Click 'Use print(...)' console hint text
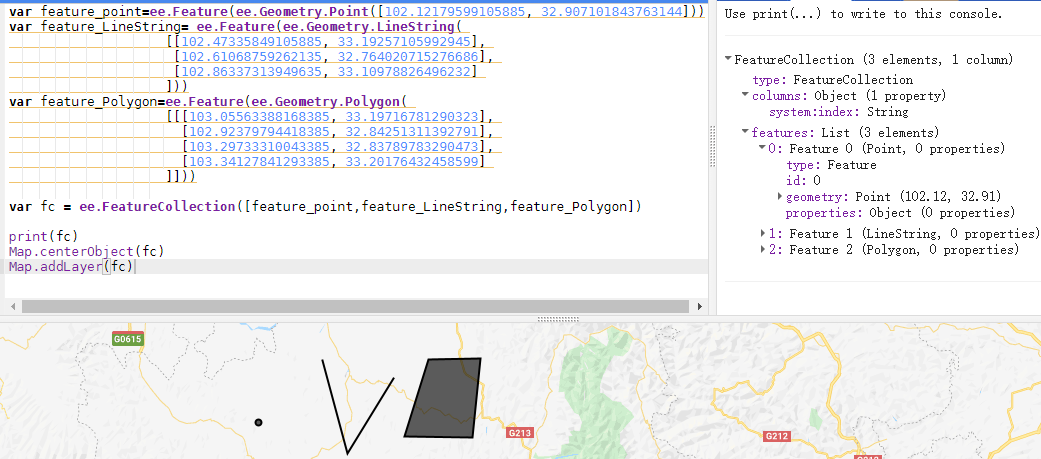The width and height of the screenshot is (1041, 459). pyautogui.click(x=863, y=14)
